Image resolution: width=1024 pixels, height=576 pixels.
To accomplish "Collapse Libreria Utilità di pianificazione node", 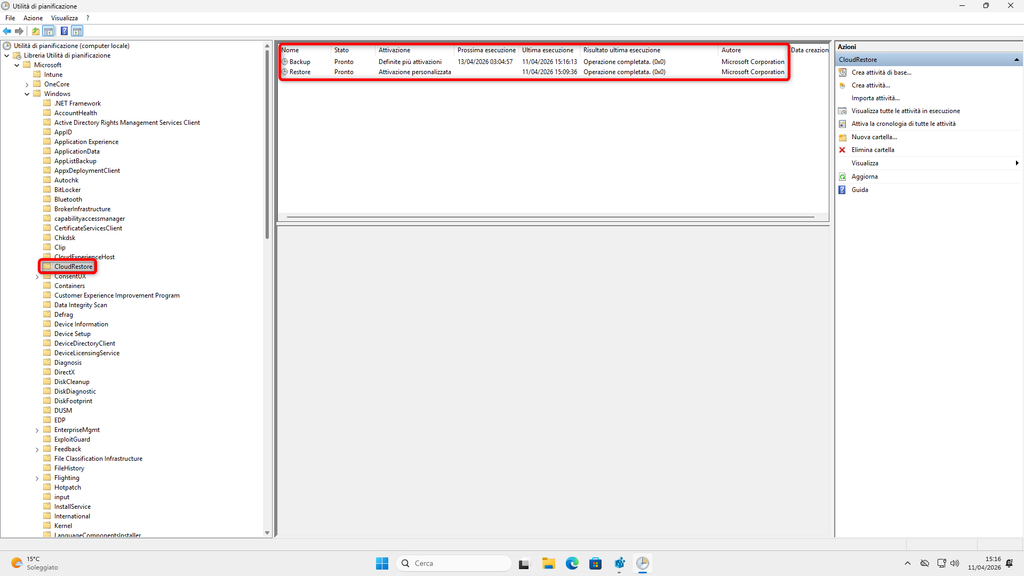I will [7, 56].
